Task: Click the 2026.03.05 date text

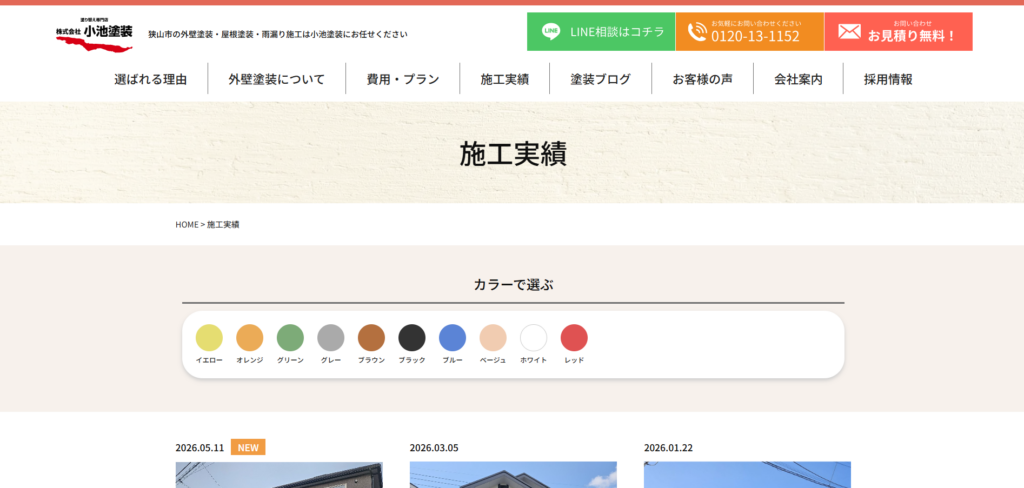Action: pyautogui.click(x=434, y=447)
